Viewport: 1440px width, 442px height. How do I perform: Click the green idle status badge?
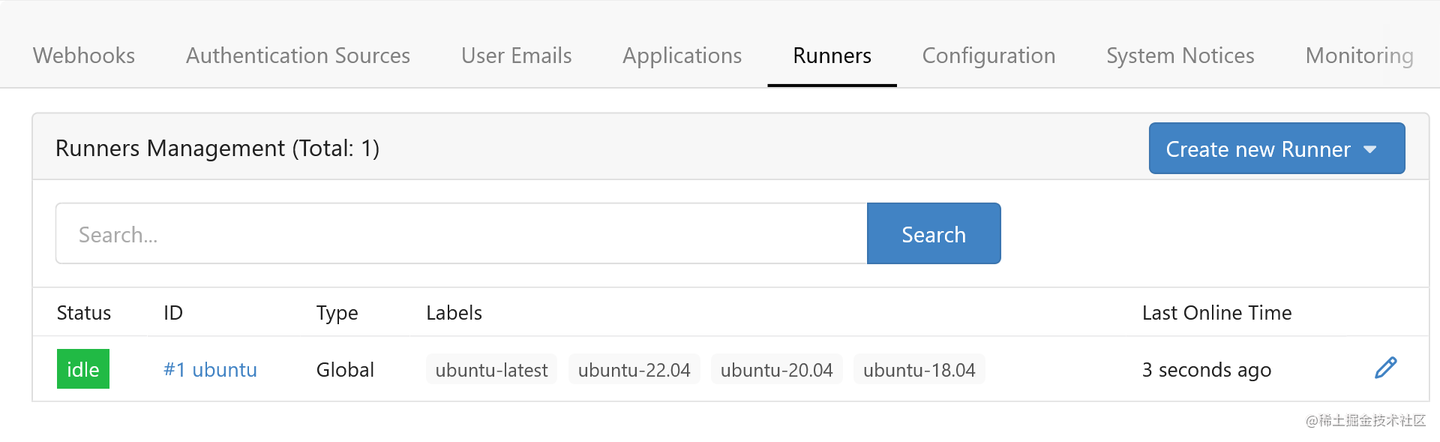[x=83, y=370]
